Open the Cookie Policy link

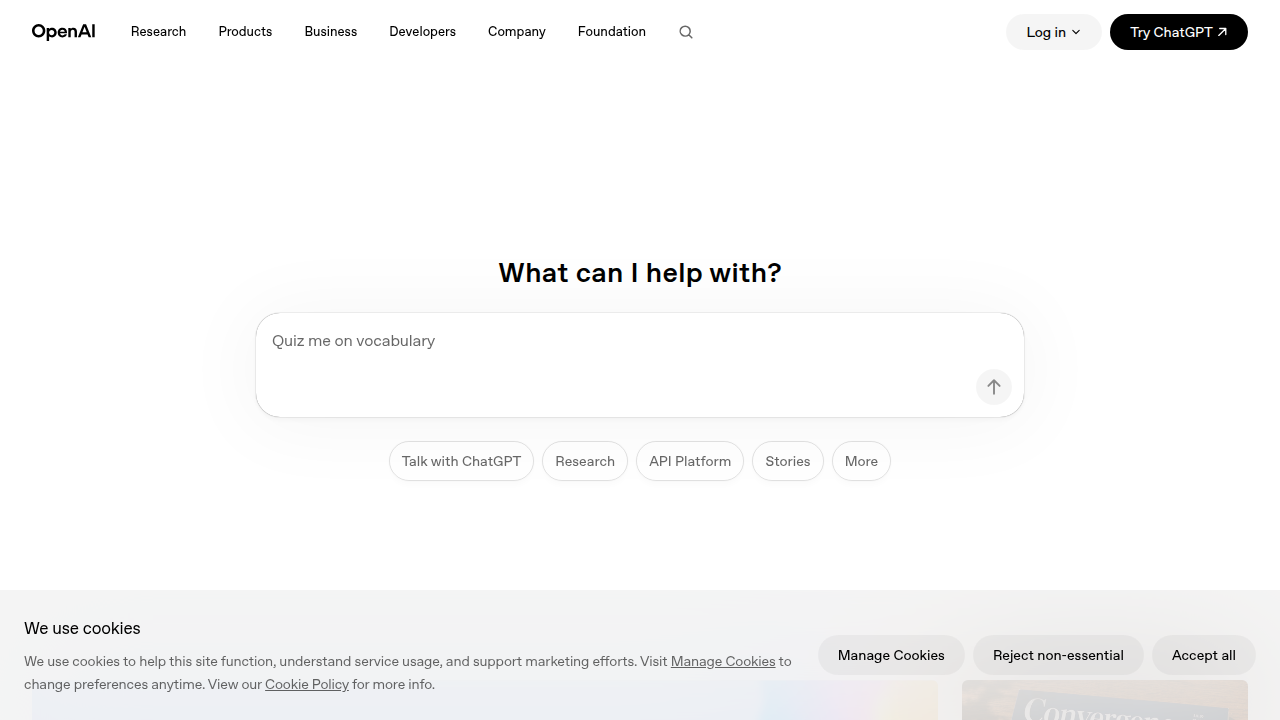click(307, 684)
